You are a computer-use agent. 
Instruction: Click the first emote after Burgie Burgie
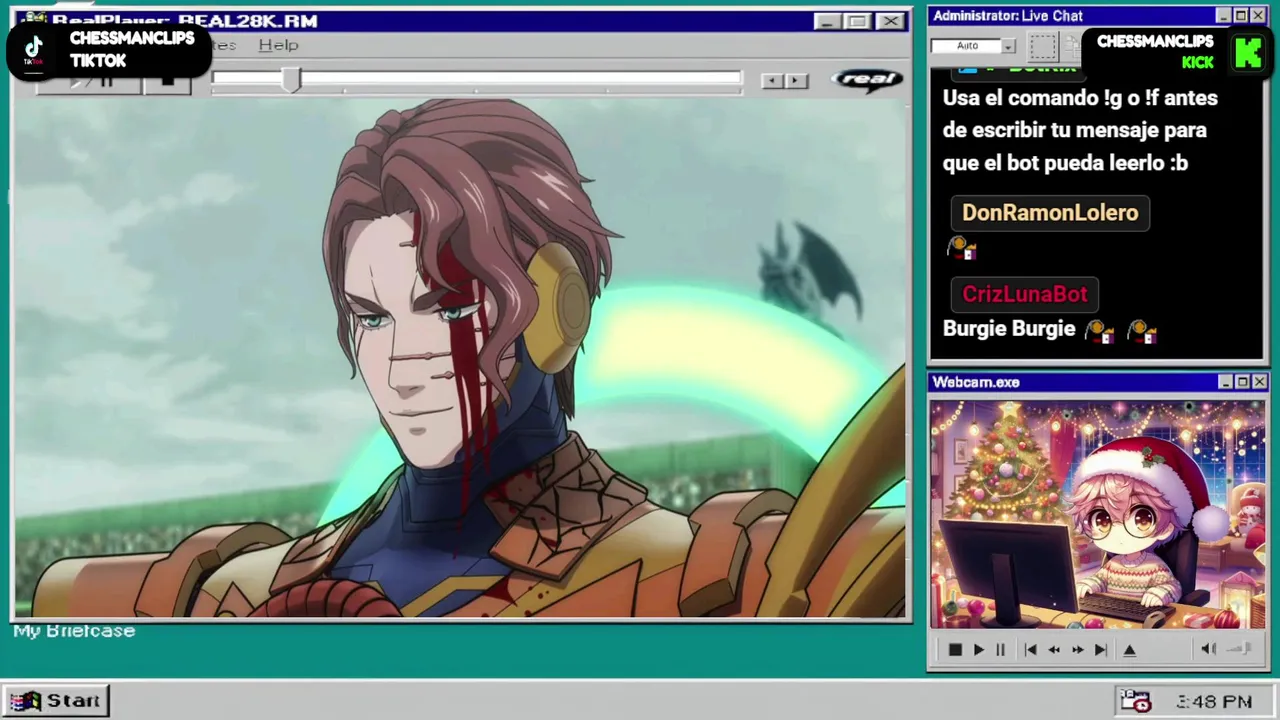point(1099,331)
